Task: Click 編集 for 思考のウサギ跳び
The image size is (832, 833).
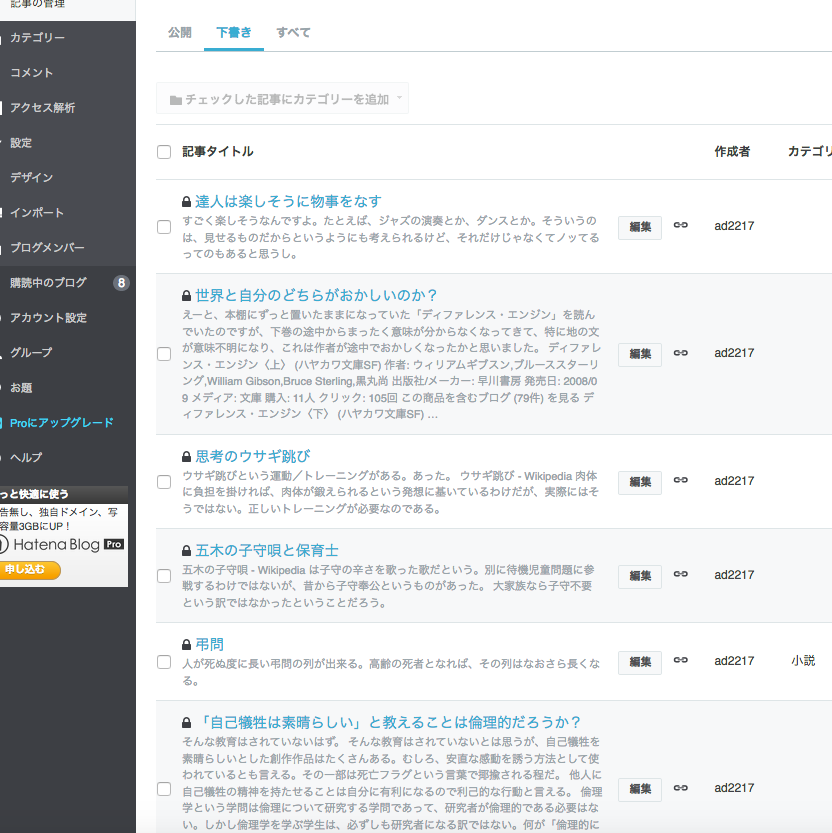Action: click(x=640, y=482)
